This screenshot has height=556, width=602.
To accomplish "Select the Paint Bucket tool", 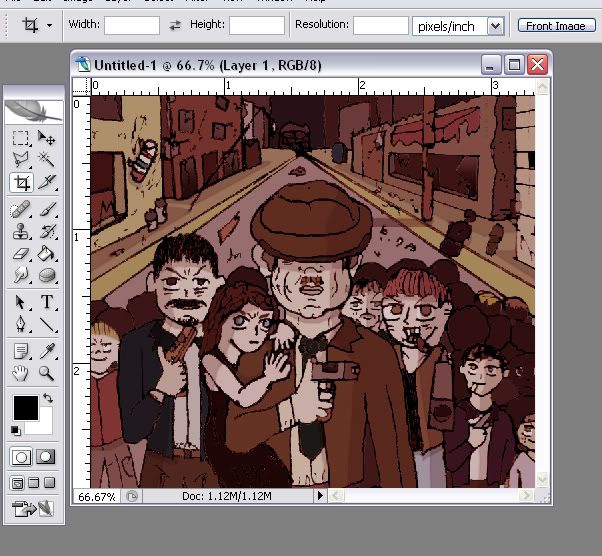I will [46, 253].
